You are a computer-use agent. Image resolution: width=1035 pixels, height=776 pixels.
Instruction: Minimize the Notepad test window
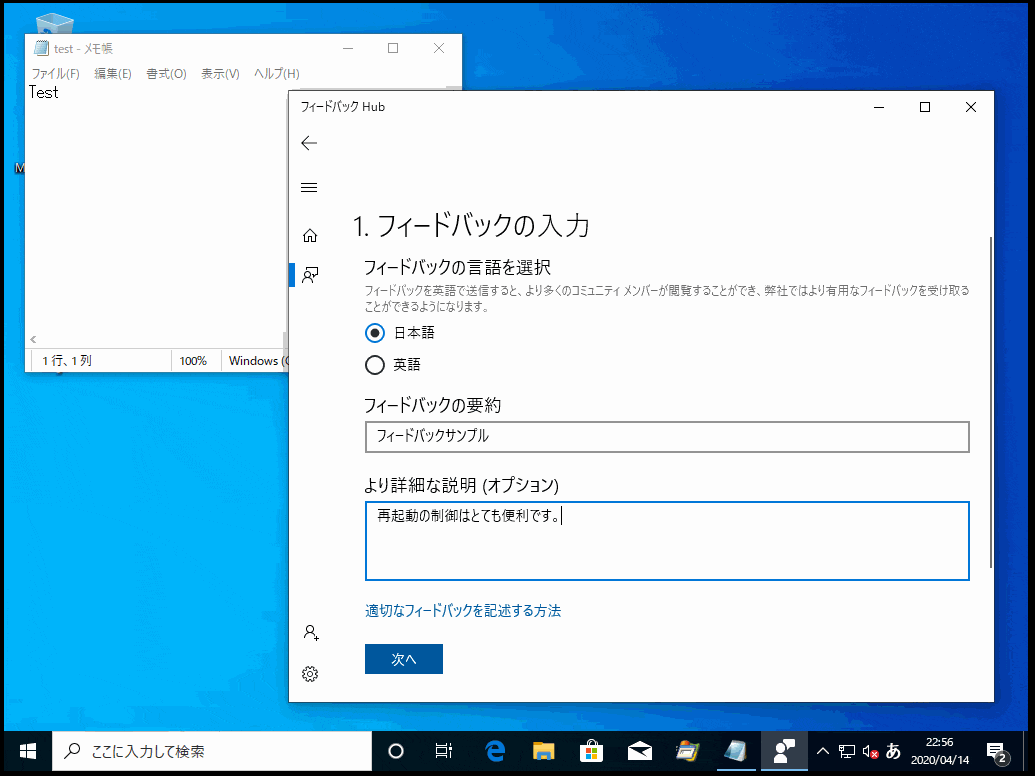(348, 48)
